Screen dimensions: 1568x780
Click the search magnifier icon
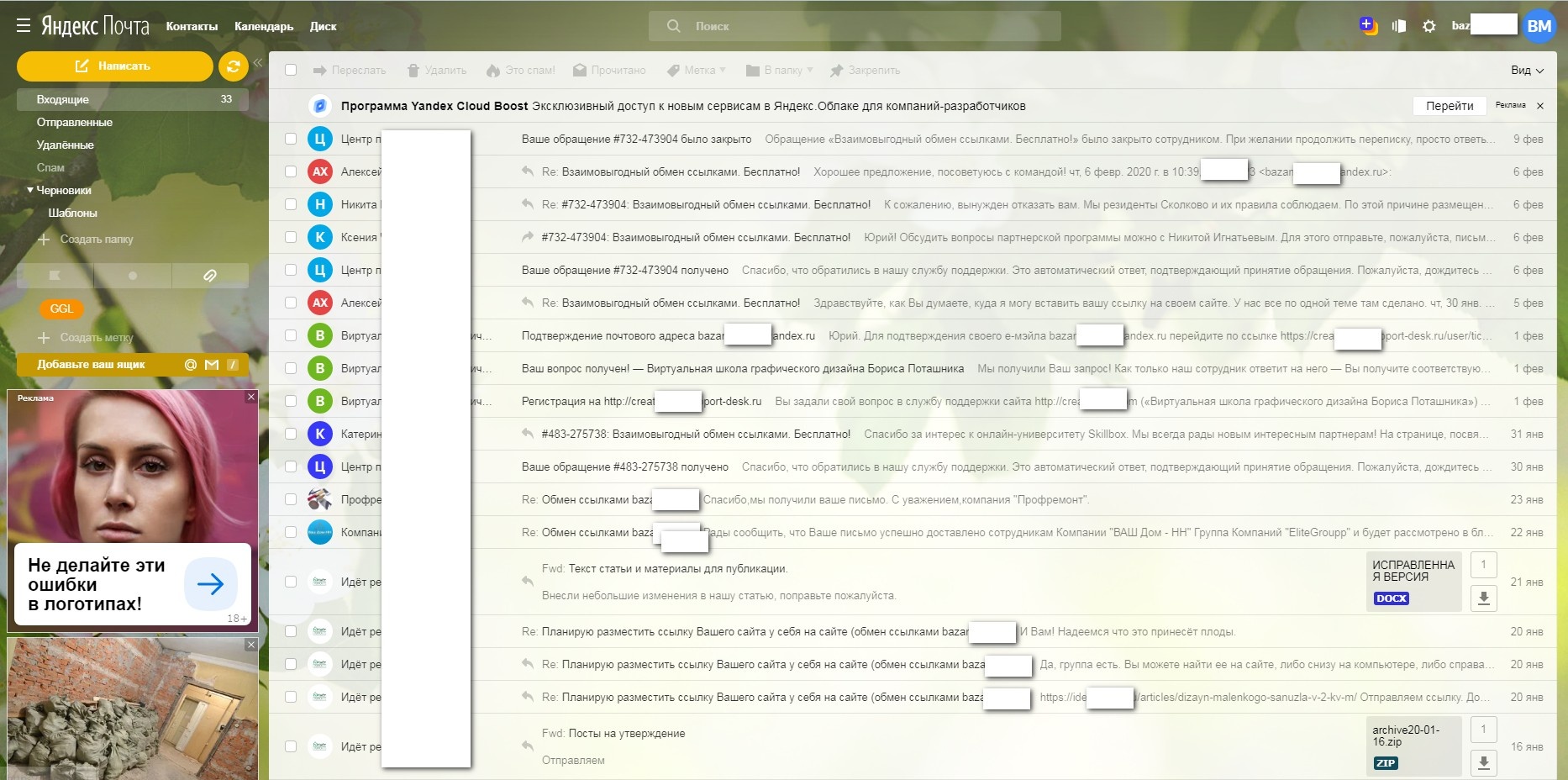pyautogui.click(x=673, y=26)
